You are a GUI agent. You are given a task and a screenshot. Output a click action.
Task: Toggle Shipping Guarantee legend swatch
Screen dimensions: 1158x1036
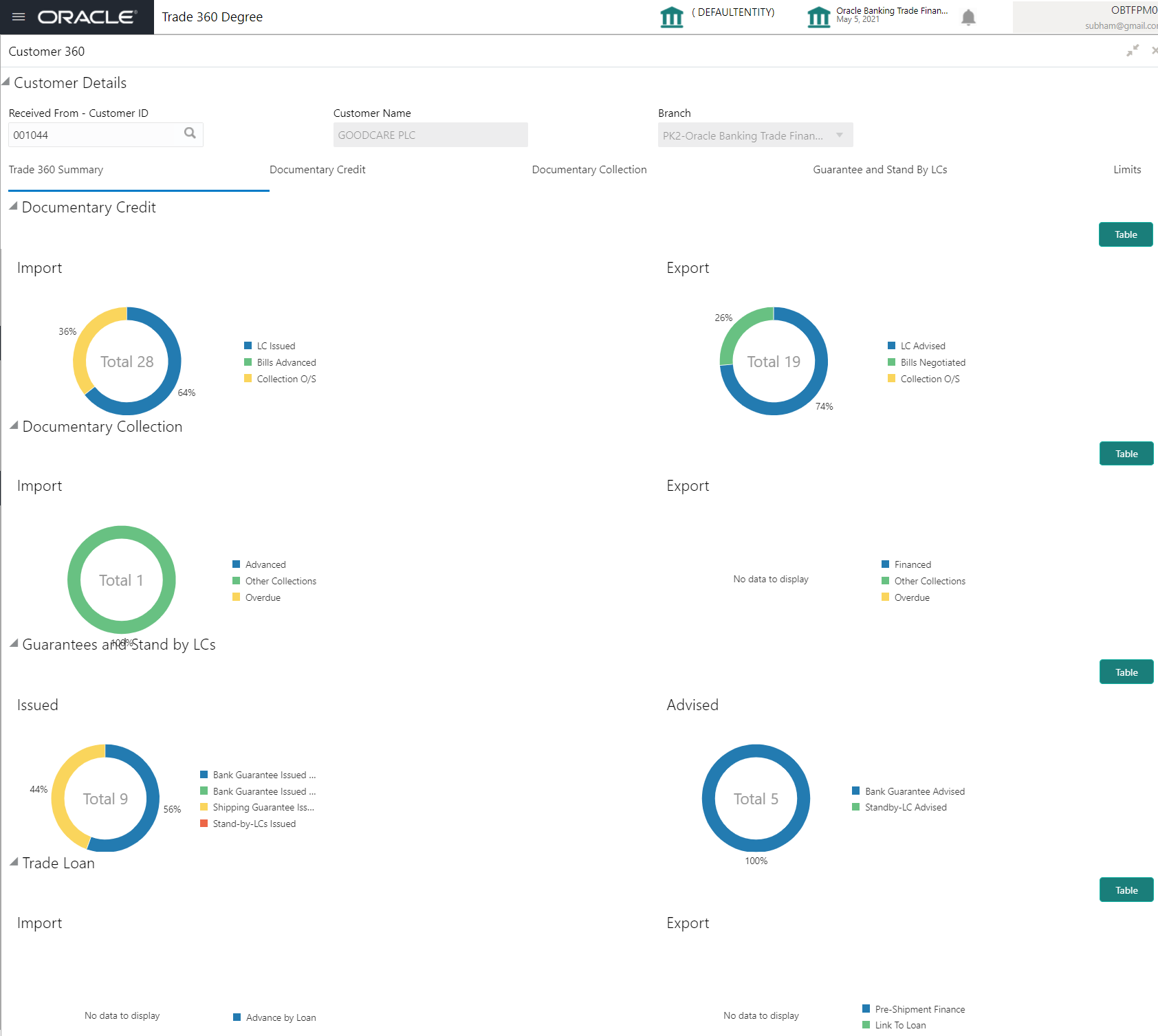(x=204, y=807)
